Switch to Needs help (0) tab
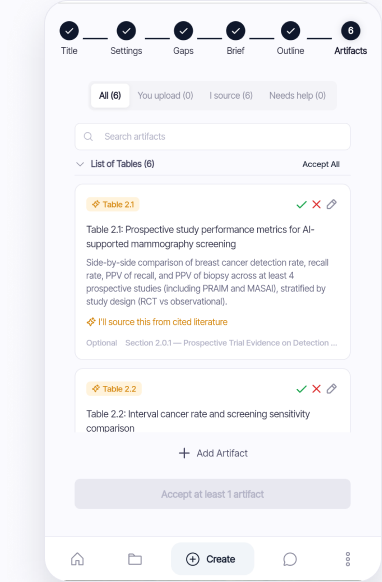This screenshot has height=582, width=382. click(297, 96)
